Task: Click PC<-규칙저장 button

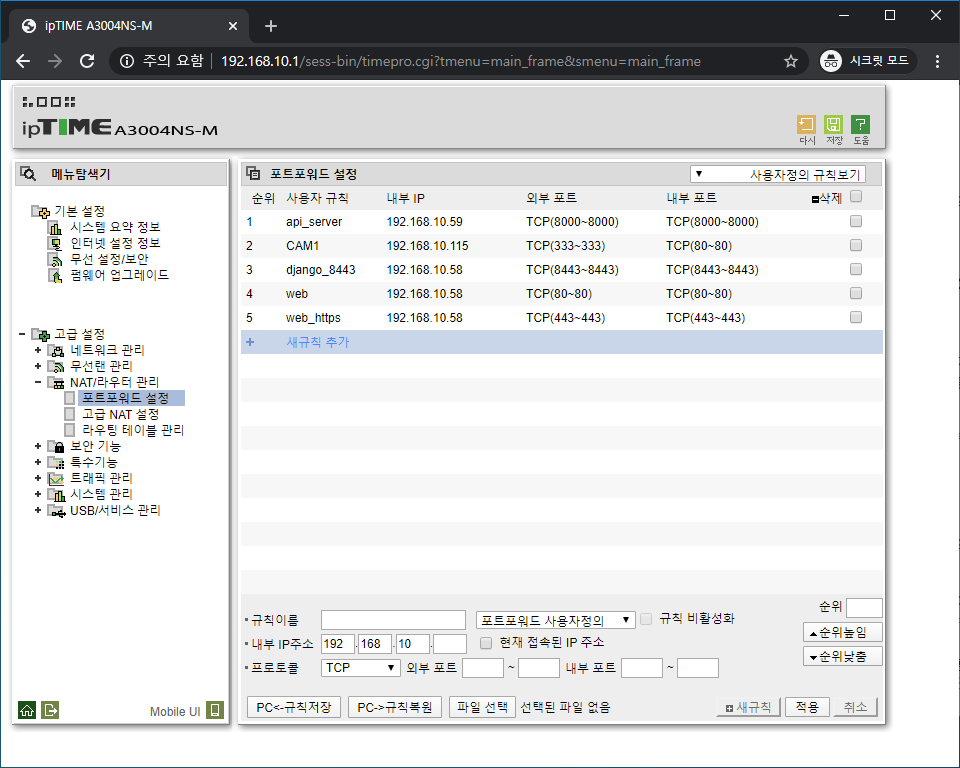Action: pyautogui.click(x=294, y=707)
